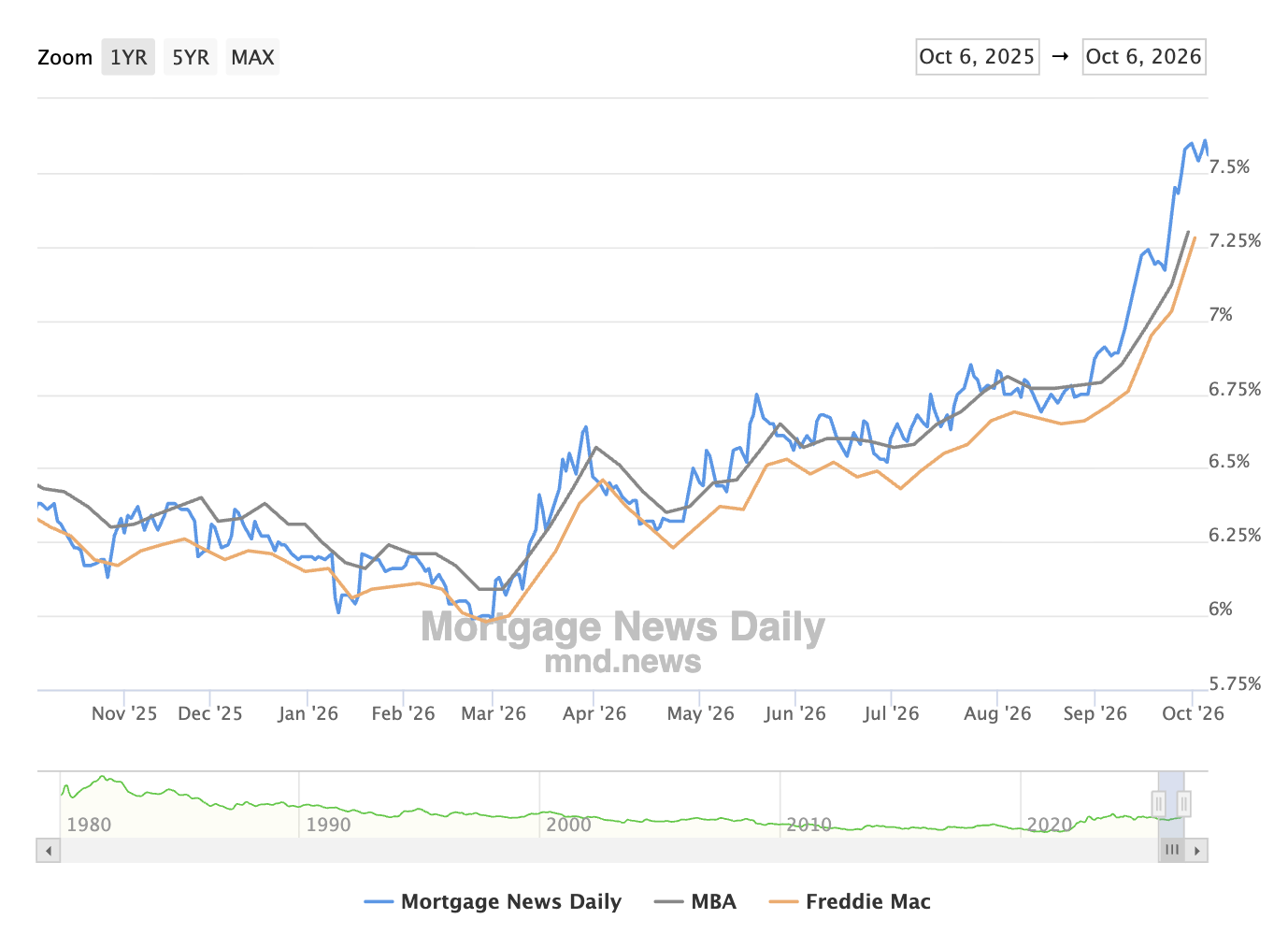This screenshot has width=1288, height=948.
Task: Toggle Mortgage News Daily series in legend
Action: point(493,901)
